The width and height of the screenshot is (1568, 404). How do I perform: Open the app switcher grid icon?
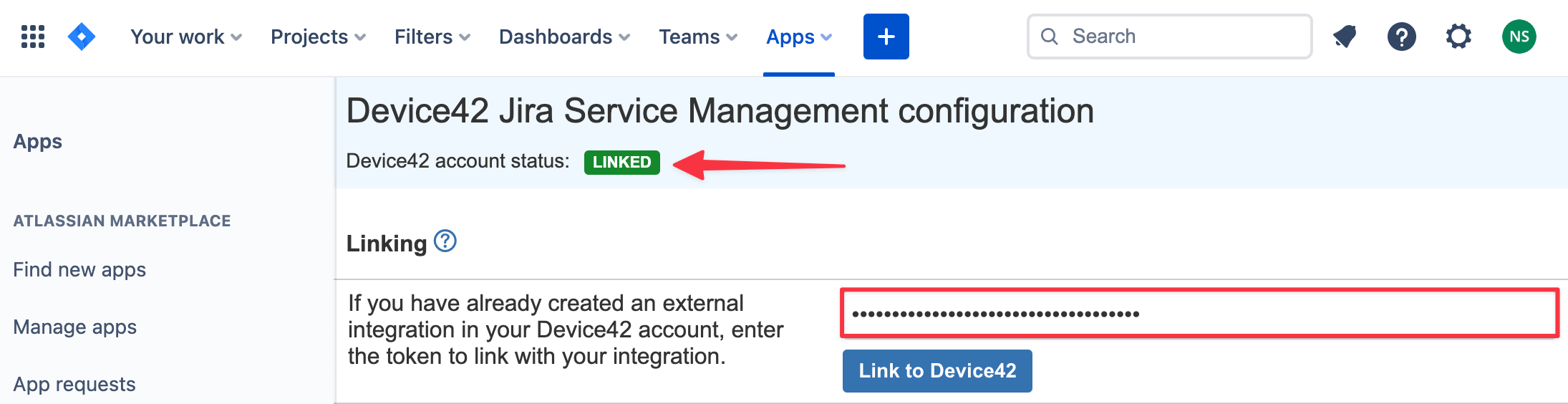(33, 37)
